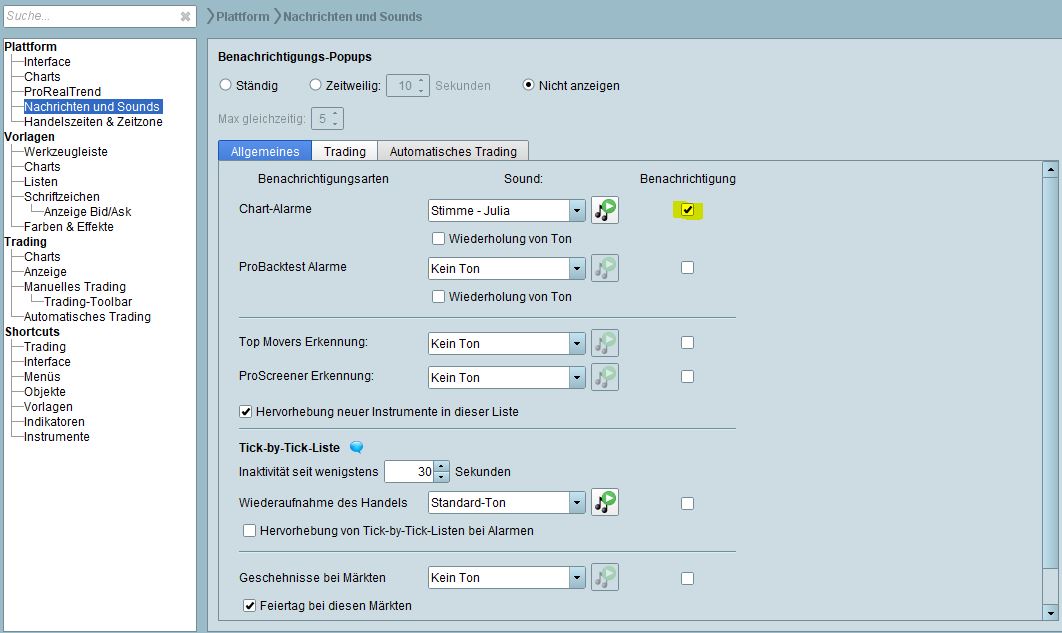
Task: Select the Ständig radio button
Action: coord(226,85)
